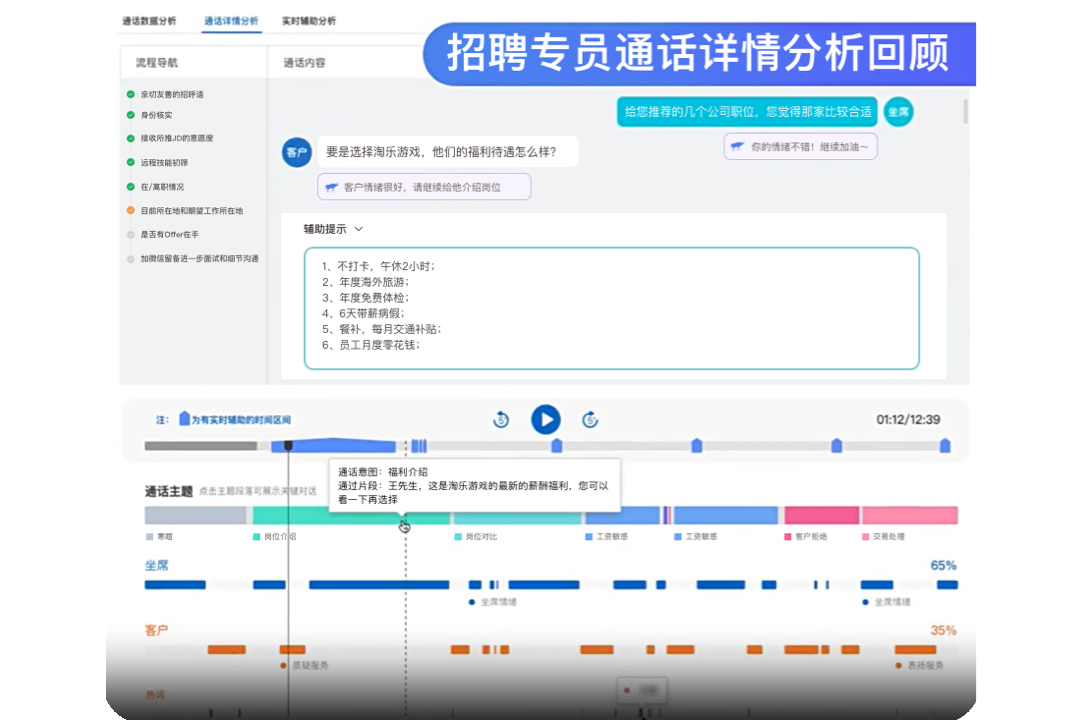Click hint line 年度海外旅游

coord(366,282)
